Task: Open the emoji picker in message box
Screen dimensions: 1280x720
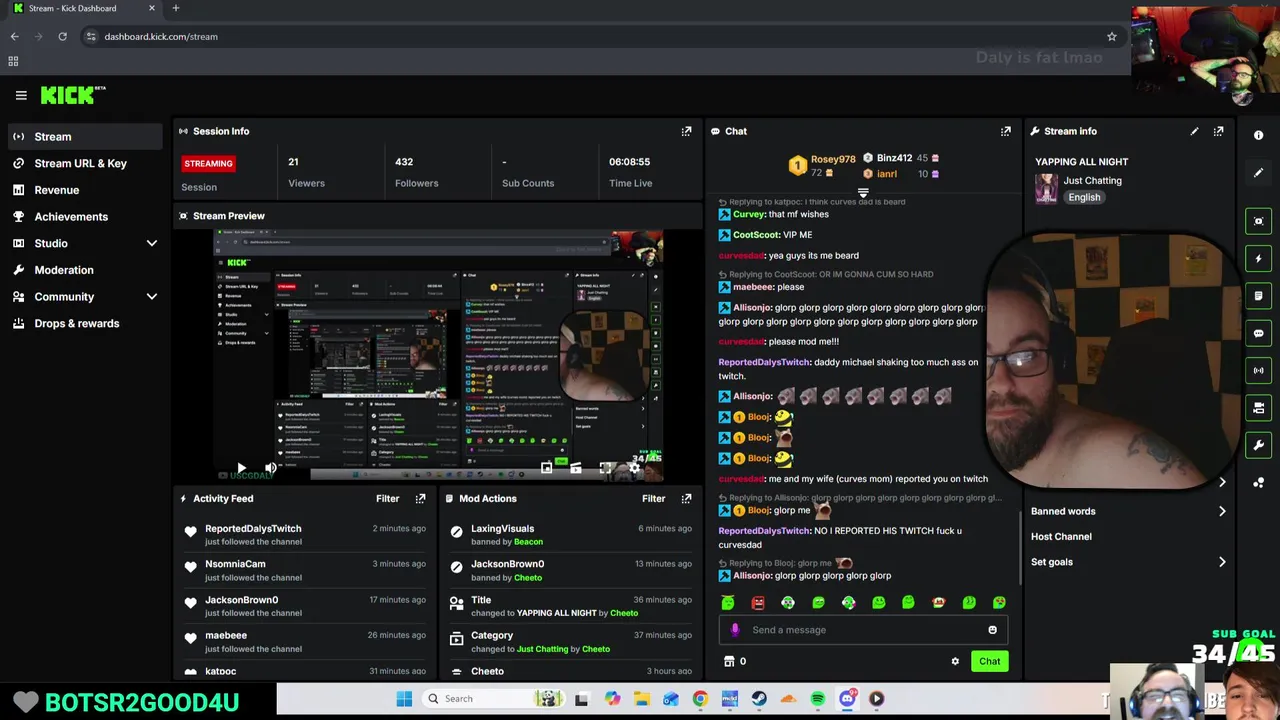Action: [992, 630]
